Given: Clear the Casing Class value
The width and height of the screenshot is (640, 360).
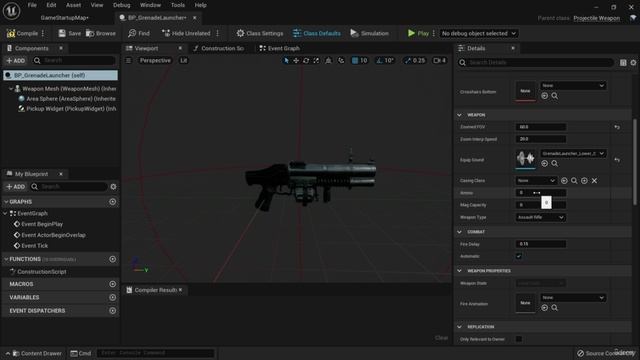Looking at the screenshot, I should 594,180.
